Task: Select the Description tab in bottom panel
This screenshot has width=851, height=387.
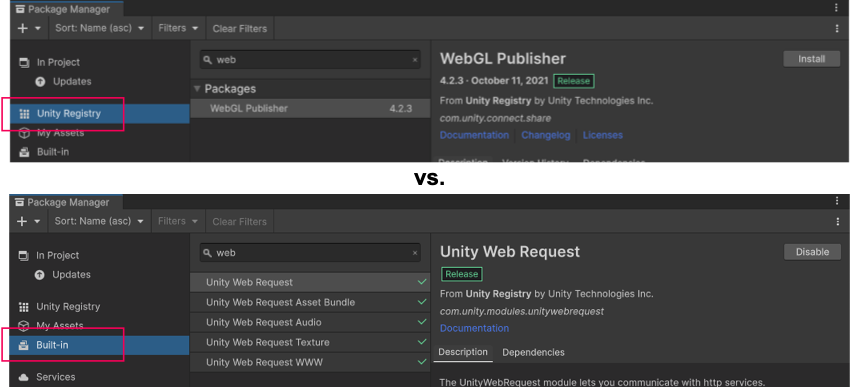Action: pos(463,352)
